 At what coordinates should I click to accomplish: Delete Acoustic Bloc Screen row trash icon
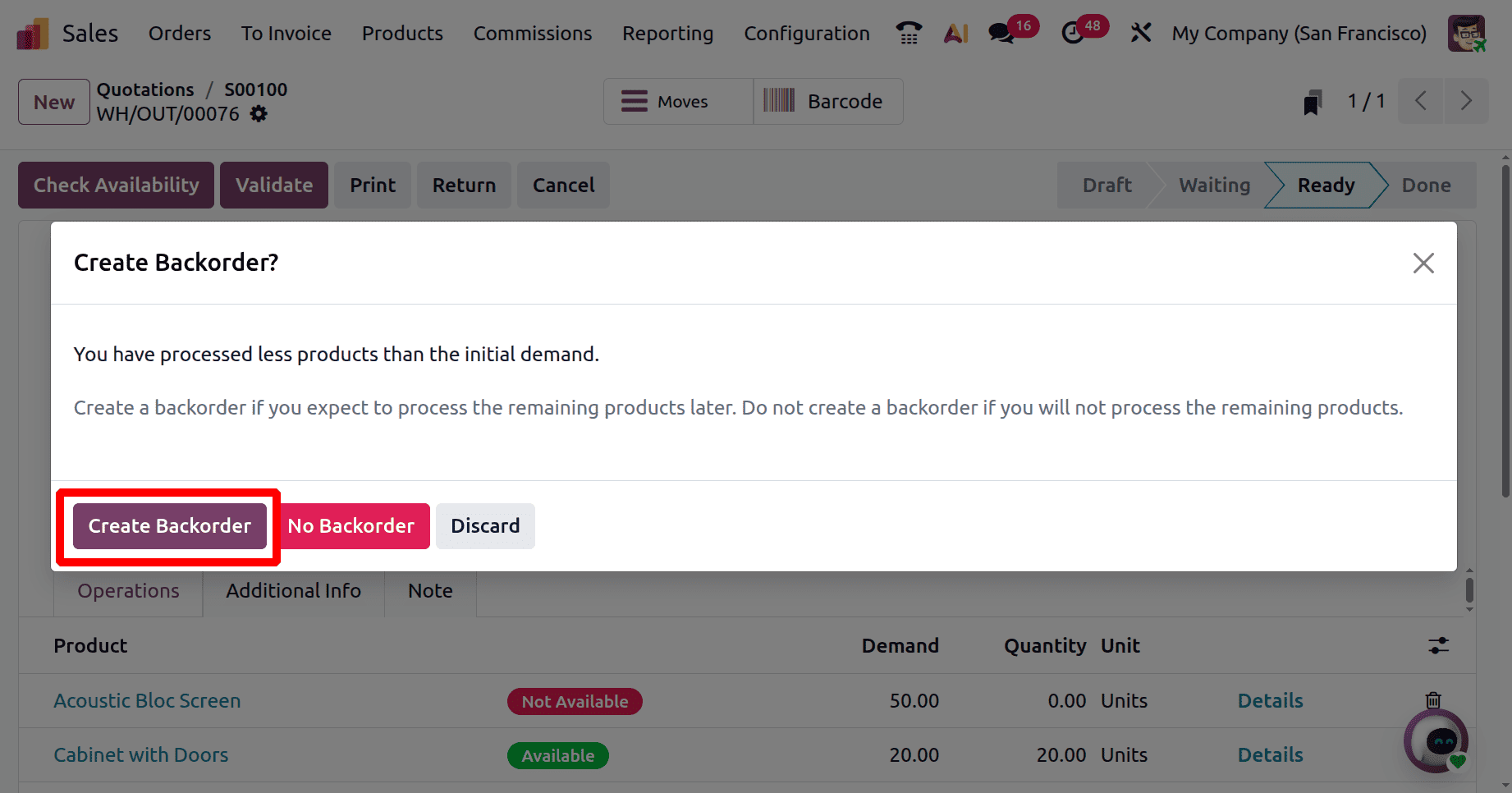(1433, 700)
